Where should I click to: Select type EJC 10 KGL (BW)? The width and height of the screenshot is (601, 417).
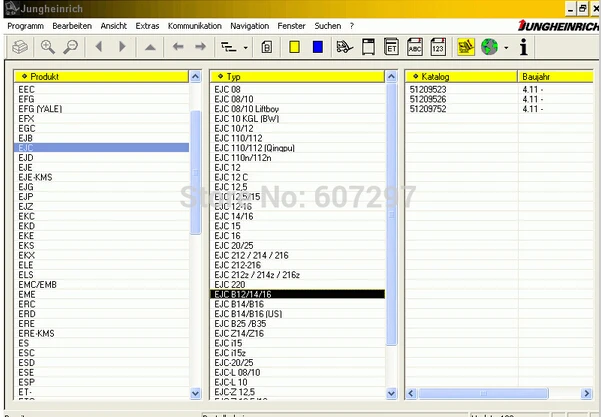tap(297, 119)
